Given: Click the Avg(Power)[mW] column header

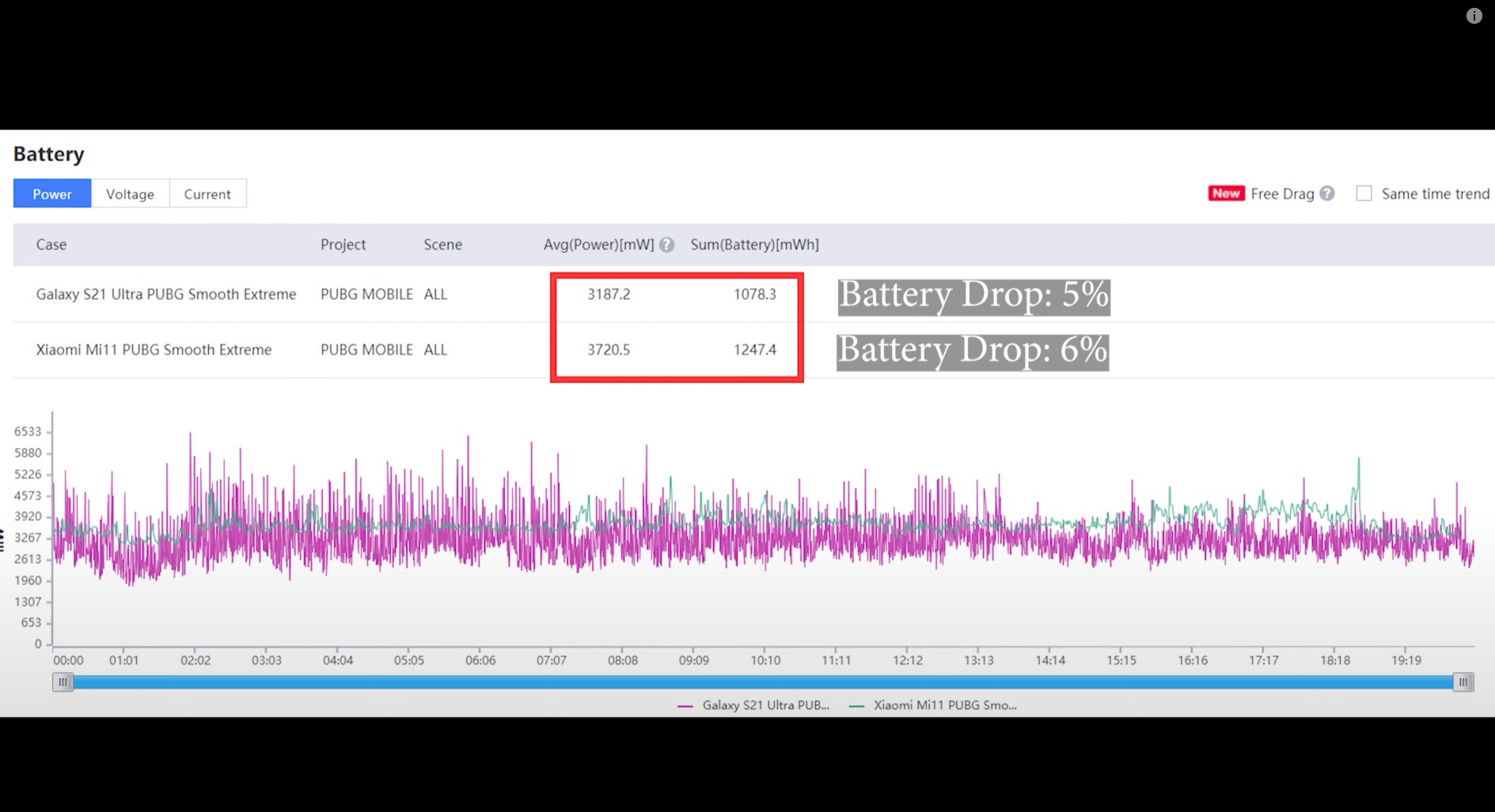Looking at the screenshot, I should pos(598,245).
